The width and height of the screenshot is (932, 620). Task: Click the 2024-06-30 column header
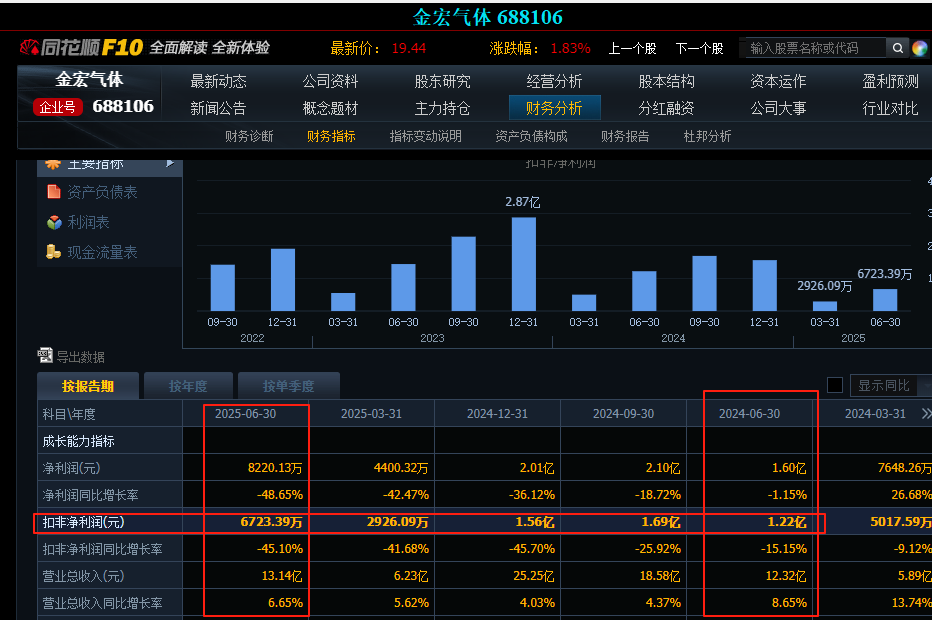point(750,414)
